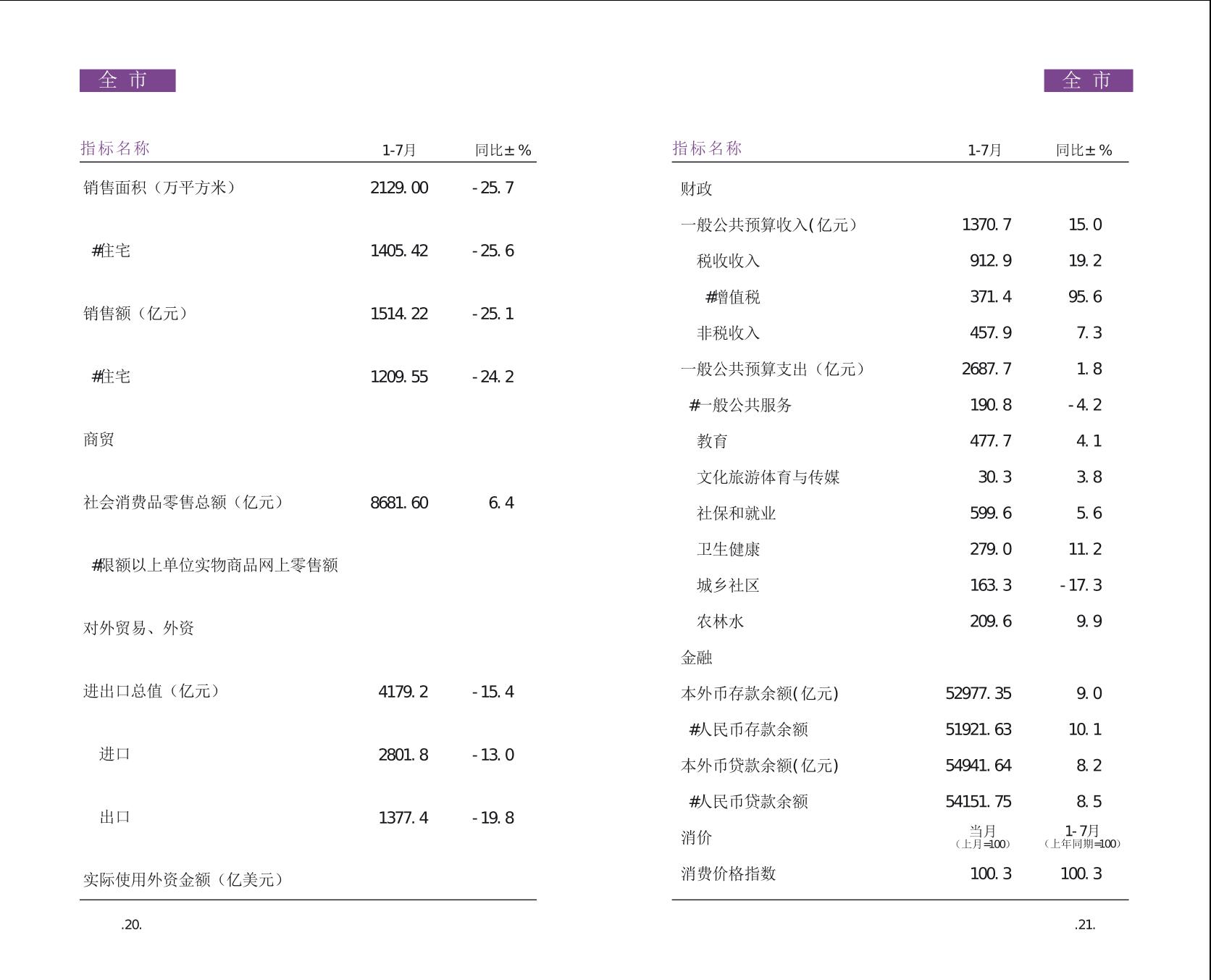
Task: Select the 销售额（亿元） label
Action: click(135, 314)
